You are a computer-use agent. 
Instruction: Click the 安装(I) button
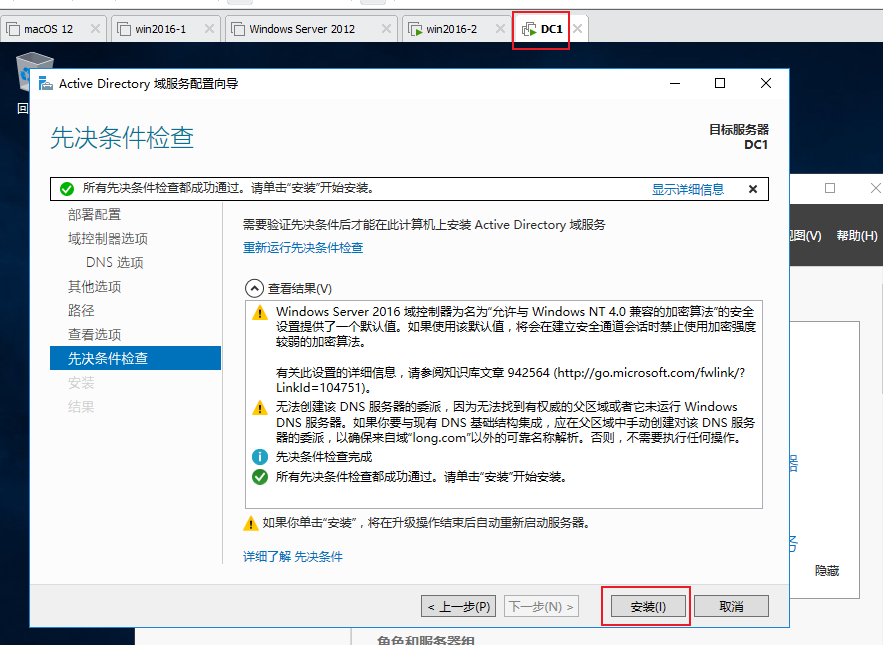tap(648, 607)
